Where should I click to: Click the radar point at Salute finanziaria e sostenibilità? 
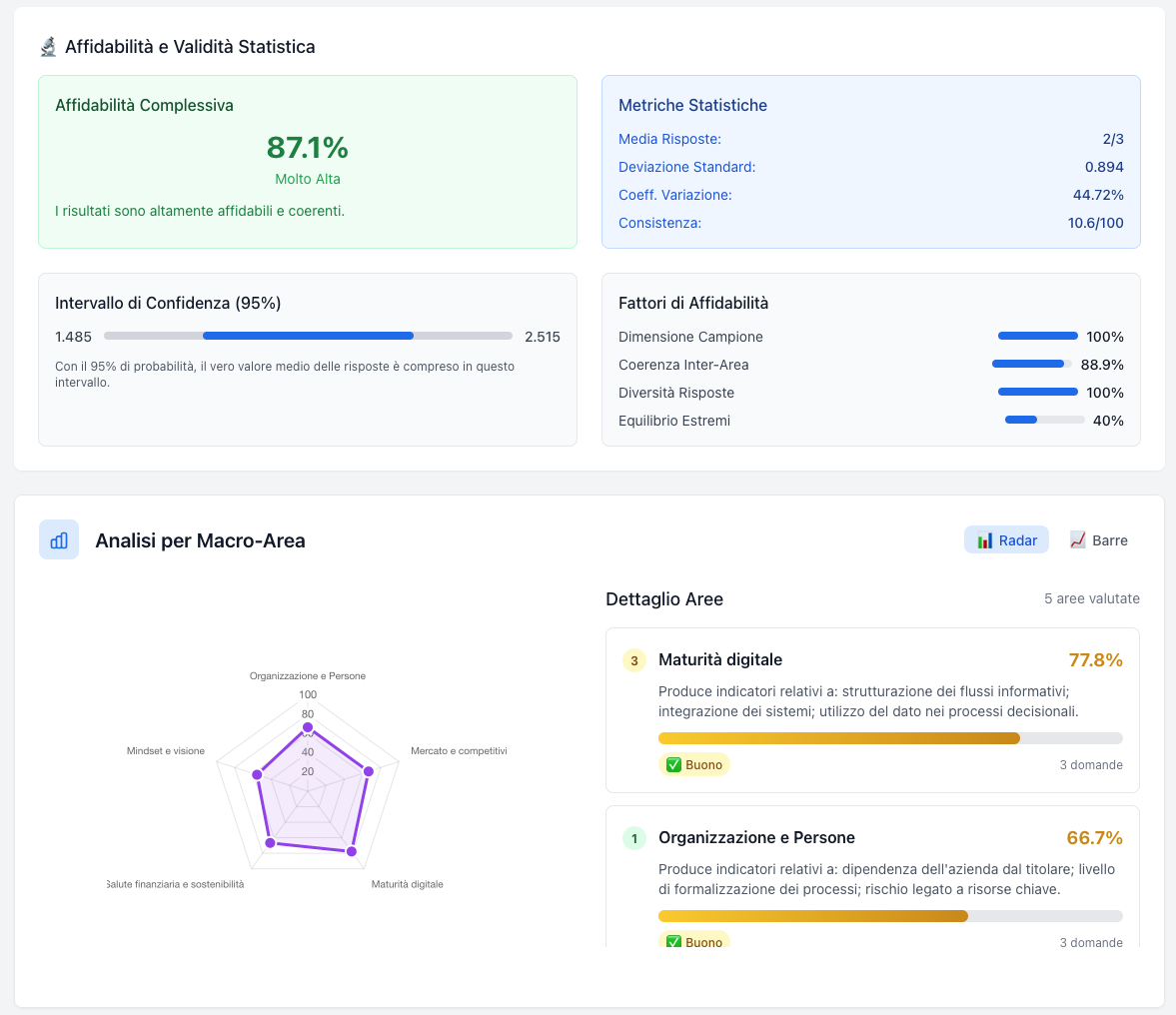click(x=271, y=843)
